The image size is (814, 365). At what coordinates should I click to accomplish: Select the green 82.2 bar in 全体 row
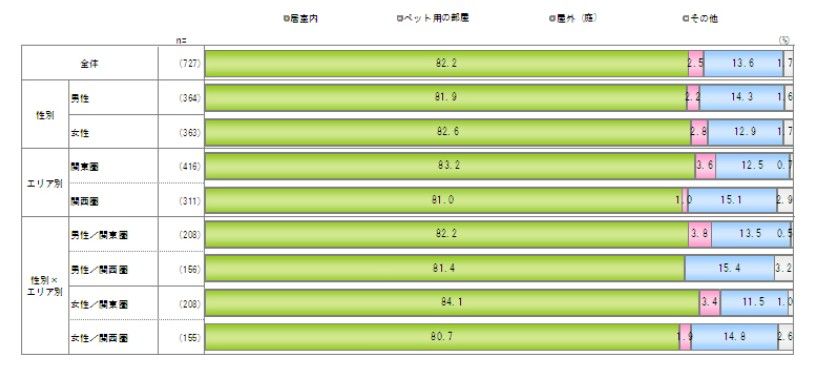pyautogui.click(x=447, y=63)
